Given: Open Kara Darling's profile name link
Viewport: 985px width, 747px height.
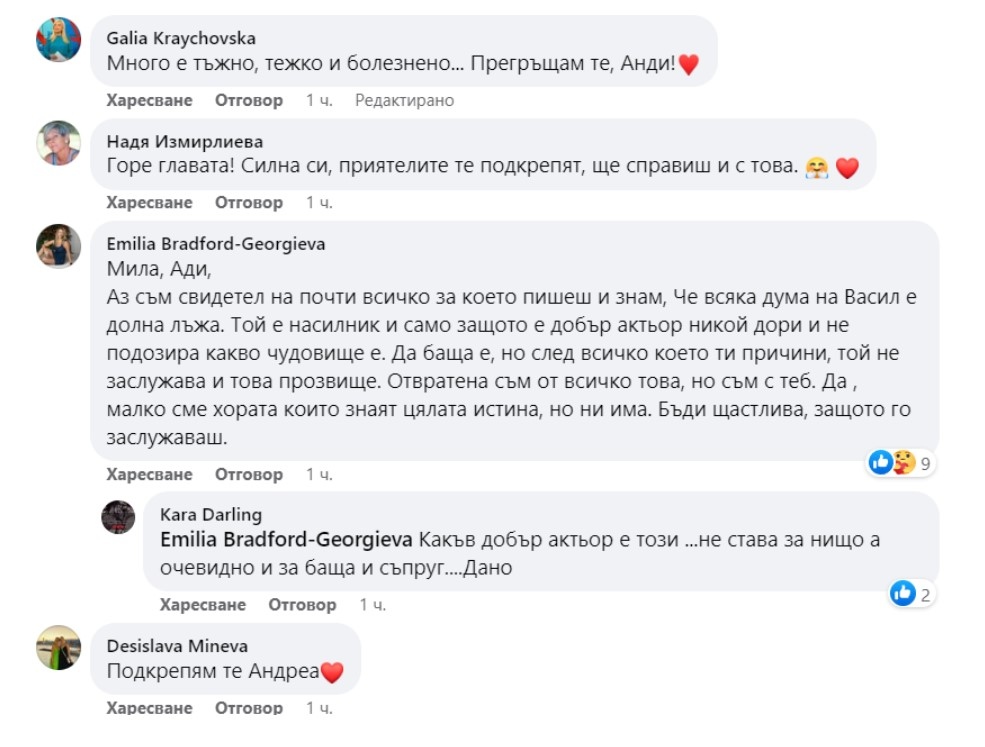Looking at the screenshot, I should (210, 514).
